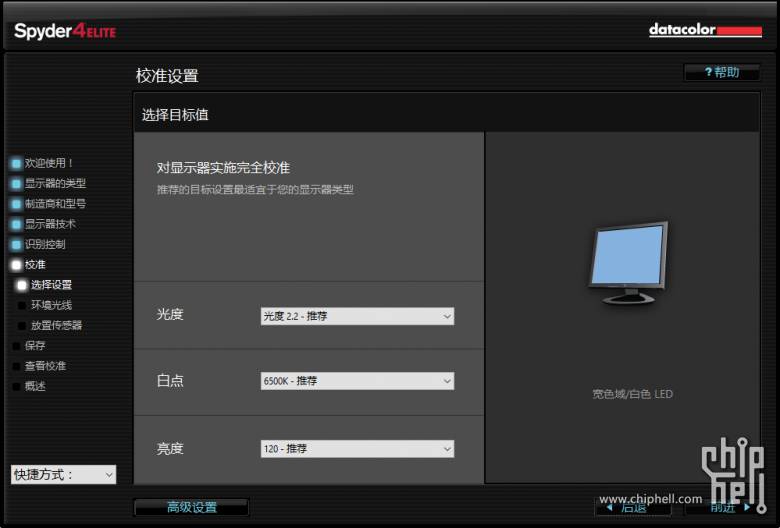Click blue indicator beside 显示器的类型
The image size is (780, 528).
pos(16,184)
